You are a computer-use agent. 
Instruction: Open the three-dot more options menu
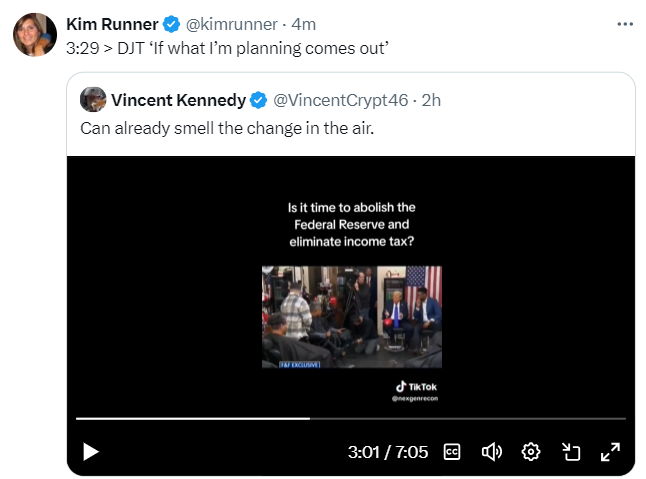pyautogui.click(x=625, y=23)
